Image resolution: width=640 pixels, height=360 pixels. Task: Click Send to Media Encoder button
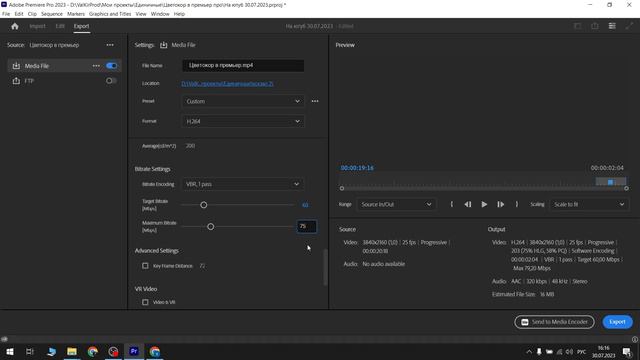tap(554, 322)
